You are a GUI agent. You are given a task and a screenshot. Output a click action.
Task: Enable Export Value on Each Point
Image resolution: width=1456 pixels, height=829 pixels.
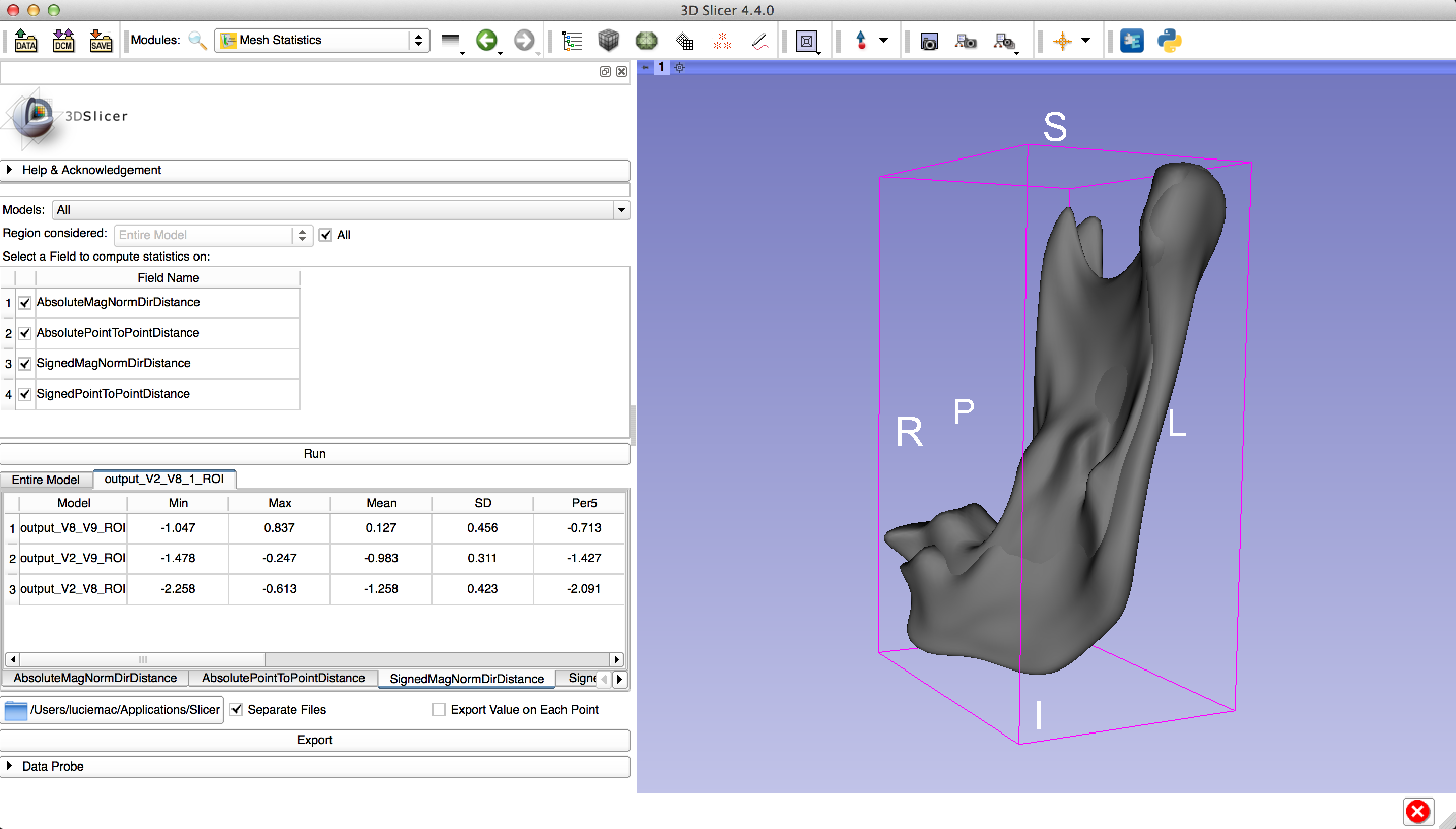coord(438,710)
